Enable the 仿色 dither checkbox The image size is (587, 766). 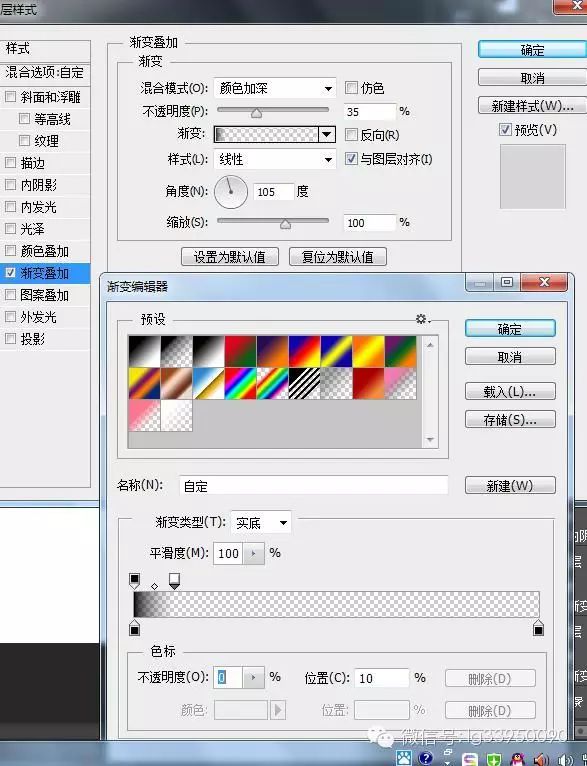pyautogui.click(x=351, y=87)
